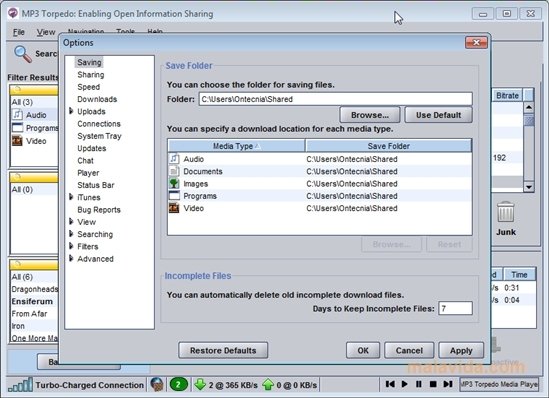
Task: Click the Save Folder column header
Action: (388, 146)
